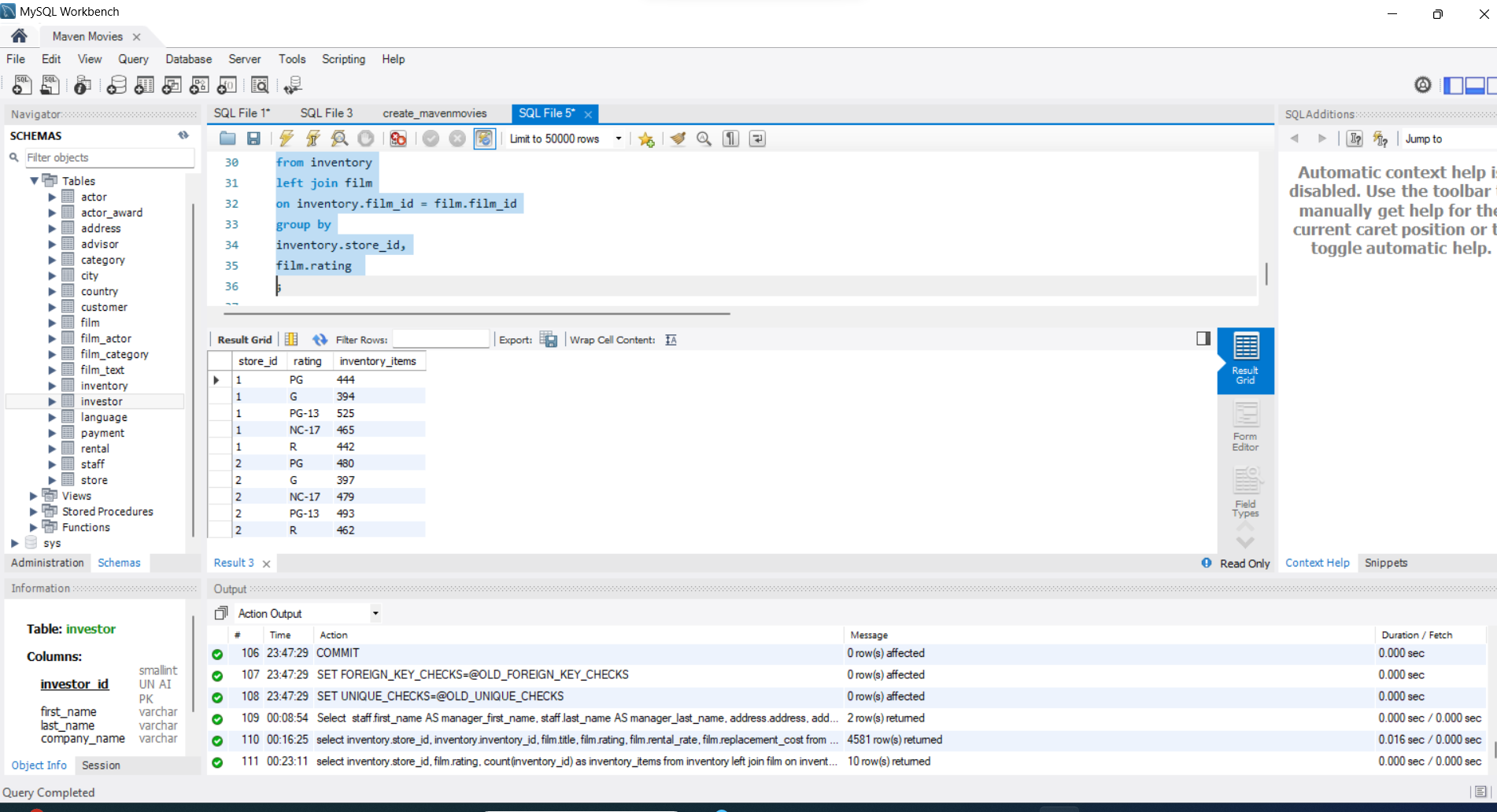
Task: Execute the selected SQL query
Action: [286, 138]
